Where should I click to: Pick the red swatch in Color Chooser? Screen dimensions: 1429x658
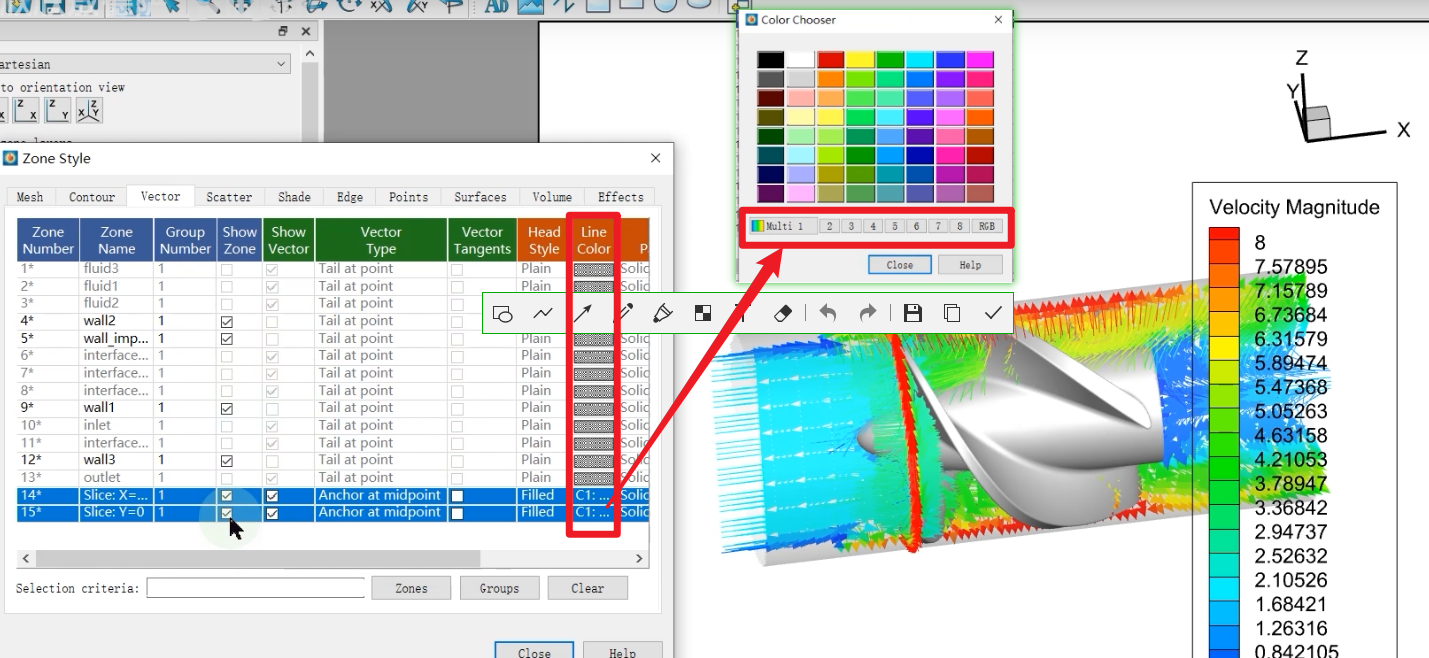pyautogui.click(x=830, y=60)
